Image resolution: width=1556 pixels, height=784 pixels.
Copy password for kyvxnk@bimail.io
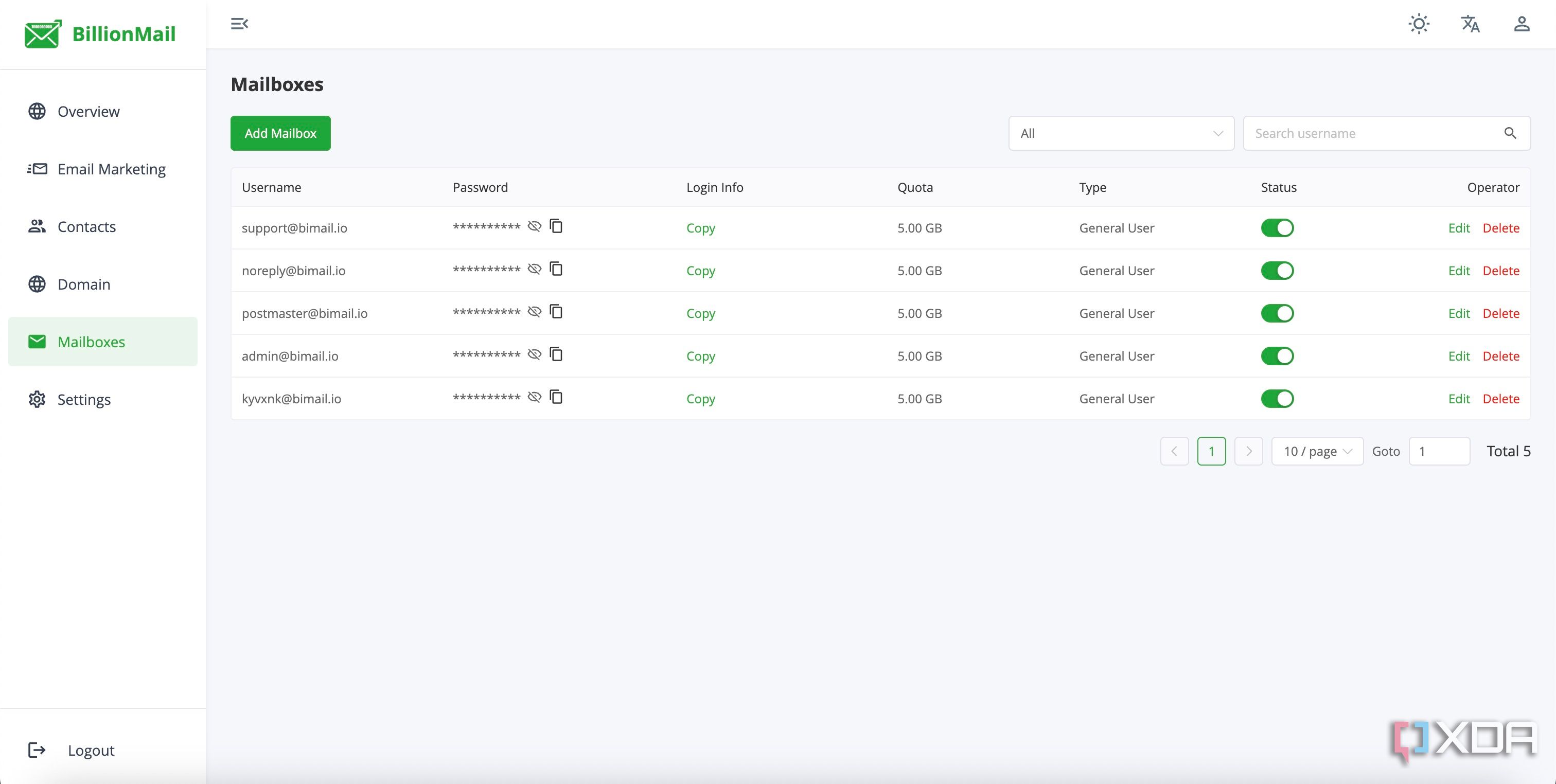[x=556, y=397]
